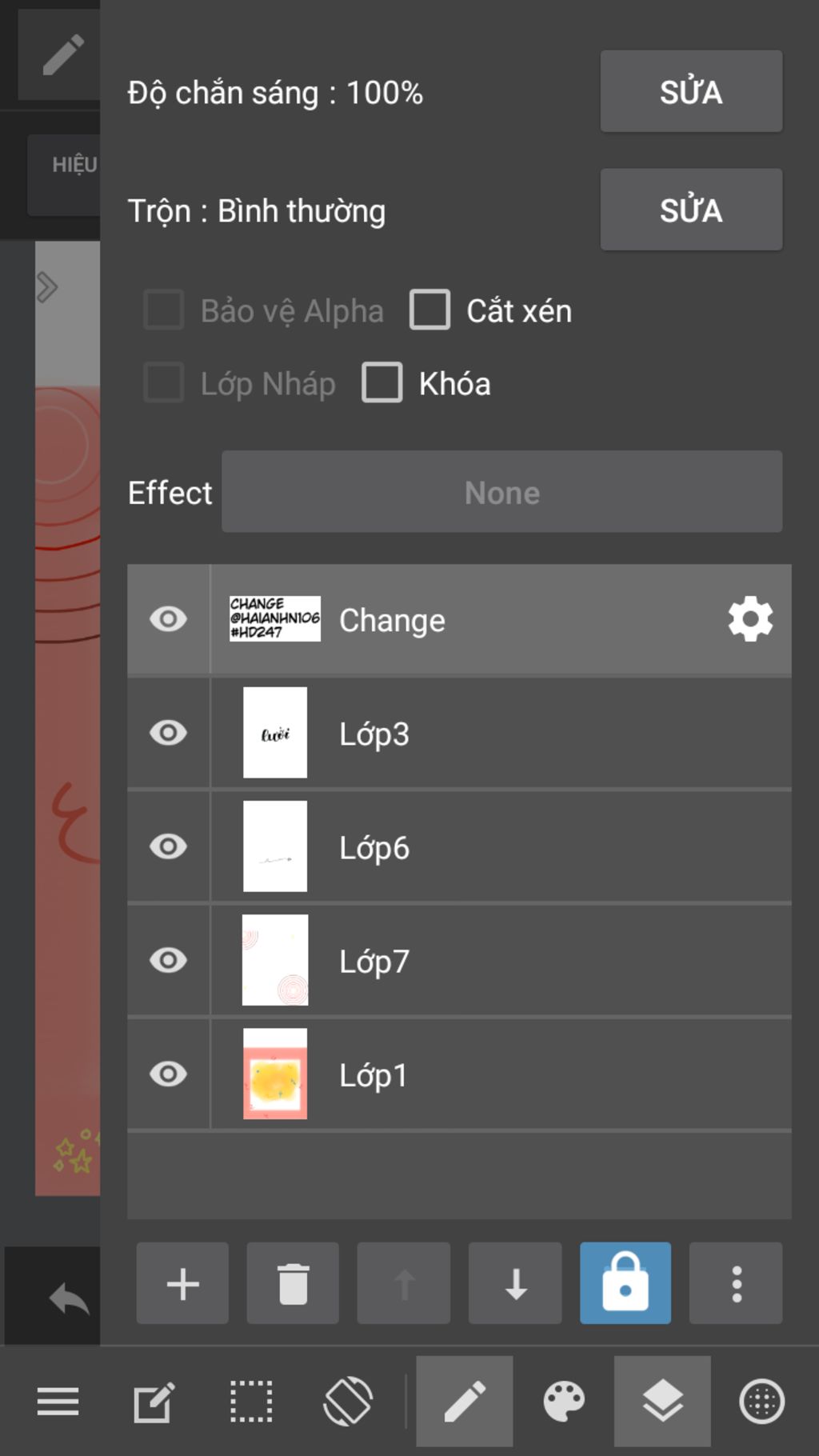Image resolution: width=819 pixels, height=1456 pixels.
Task: Tap the undo arrow icon
Action: [x=69, y=1297]
